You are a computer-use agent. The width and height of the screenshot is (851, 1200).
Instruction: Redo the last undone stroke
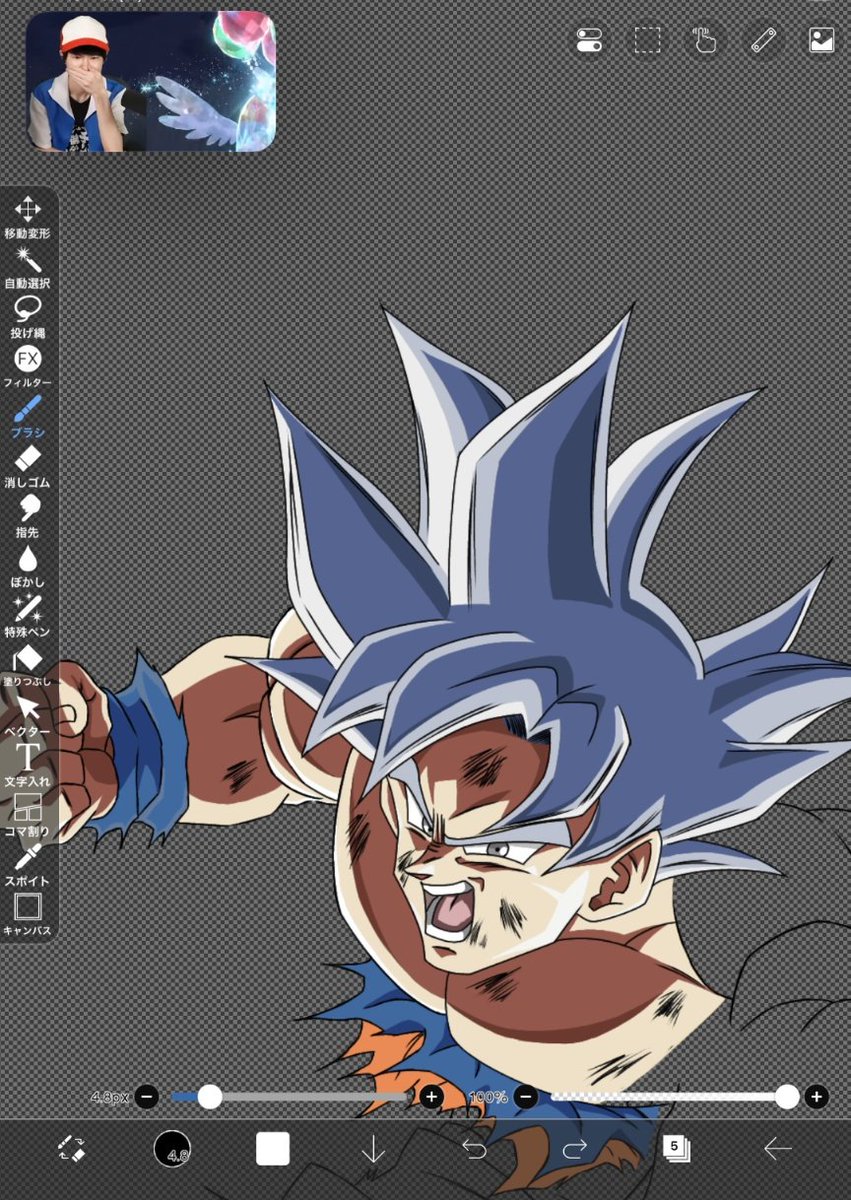coord(574,1149)
